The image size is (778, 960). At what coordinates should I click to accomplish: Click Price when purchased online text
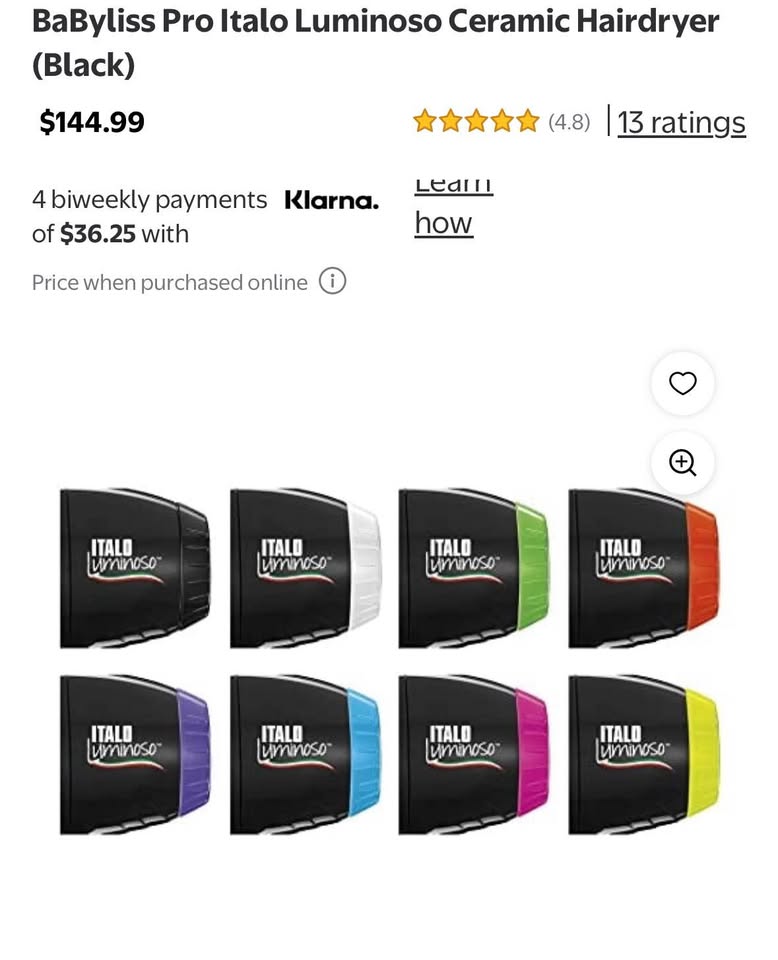pyautogui.click(x=170, y=282)
